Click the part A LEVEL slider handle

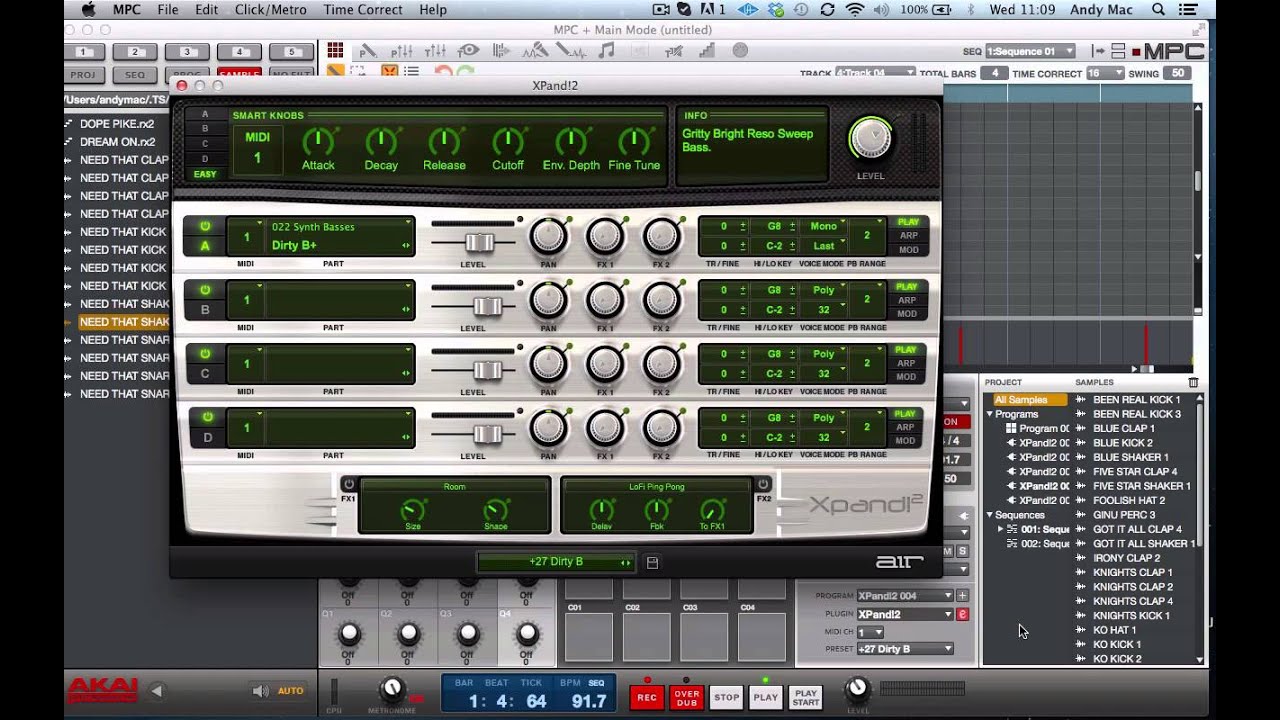480,242
